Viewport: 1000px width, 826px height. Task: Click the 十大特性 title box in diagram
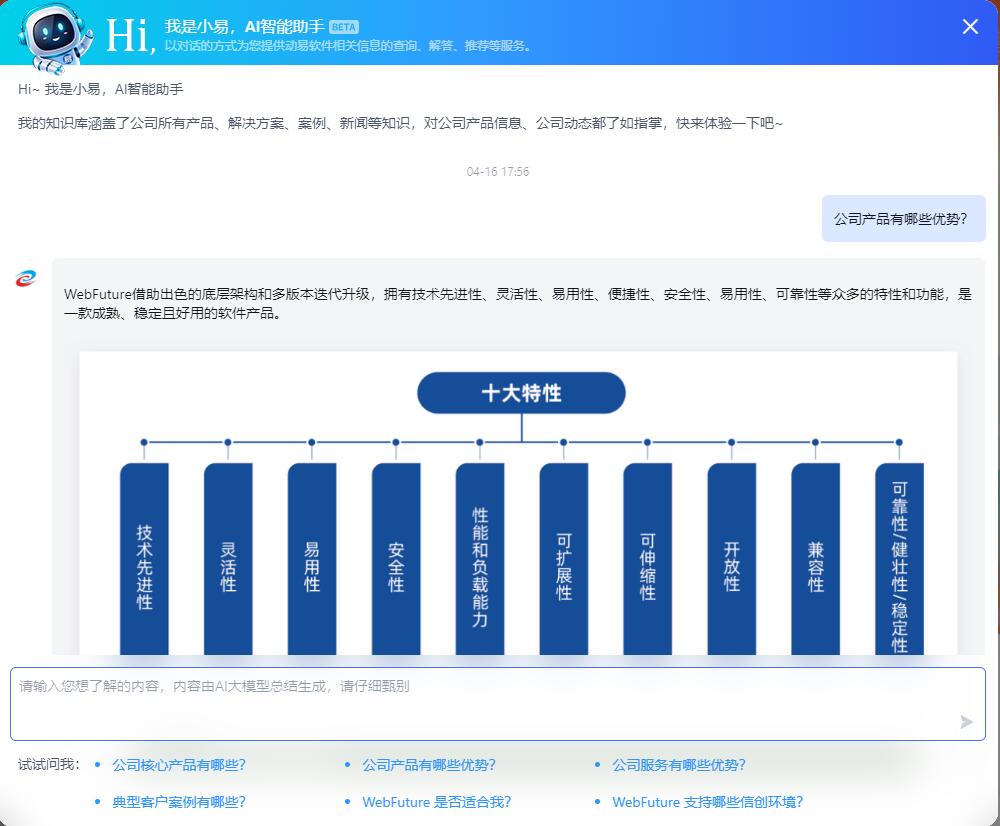[521, 393]
